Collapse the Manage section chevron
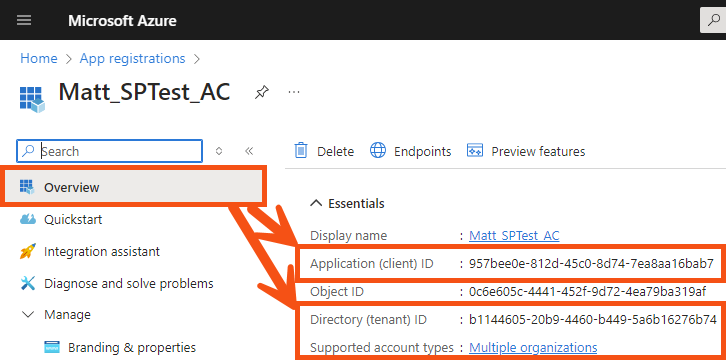The width and height of the screenshot is (726, 360). 28,315
